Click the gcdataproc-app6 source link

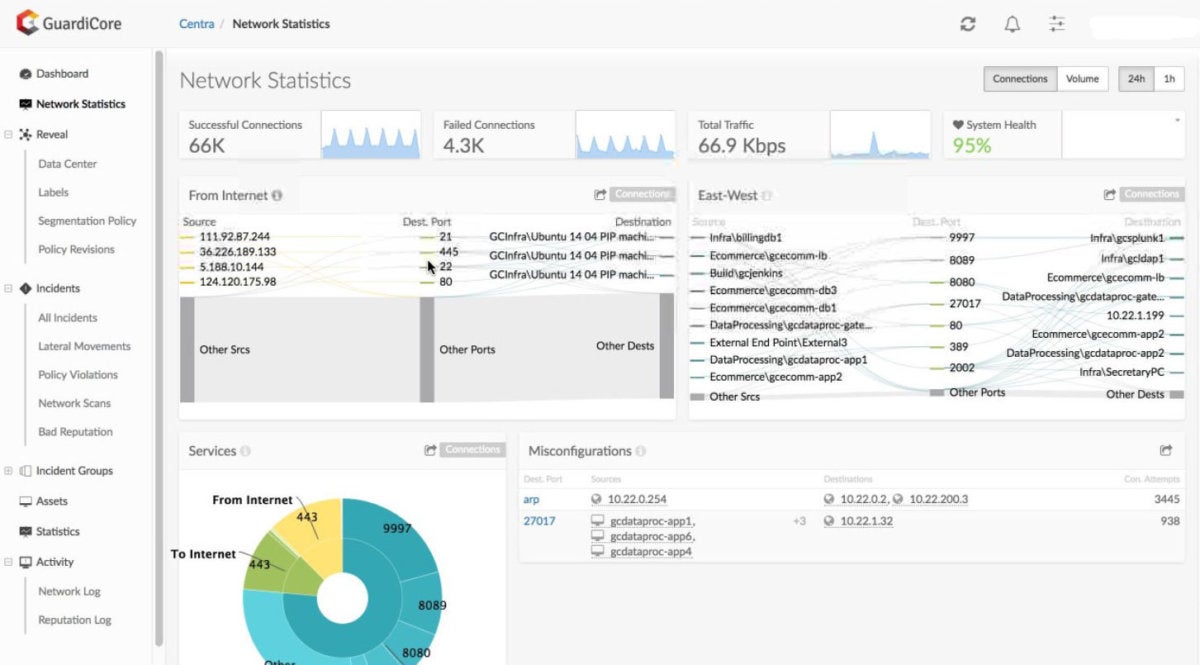pyautogui.click(x=652, y=536)
